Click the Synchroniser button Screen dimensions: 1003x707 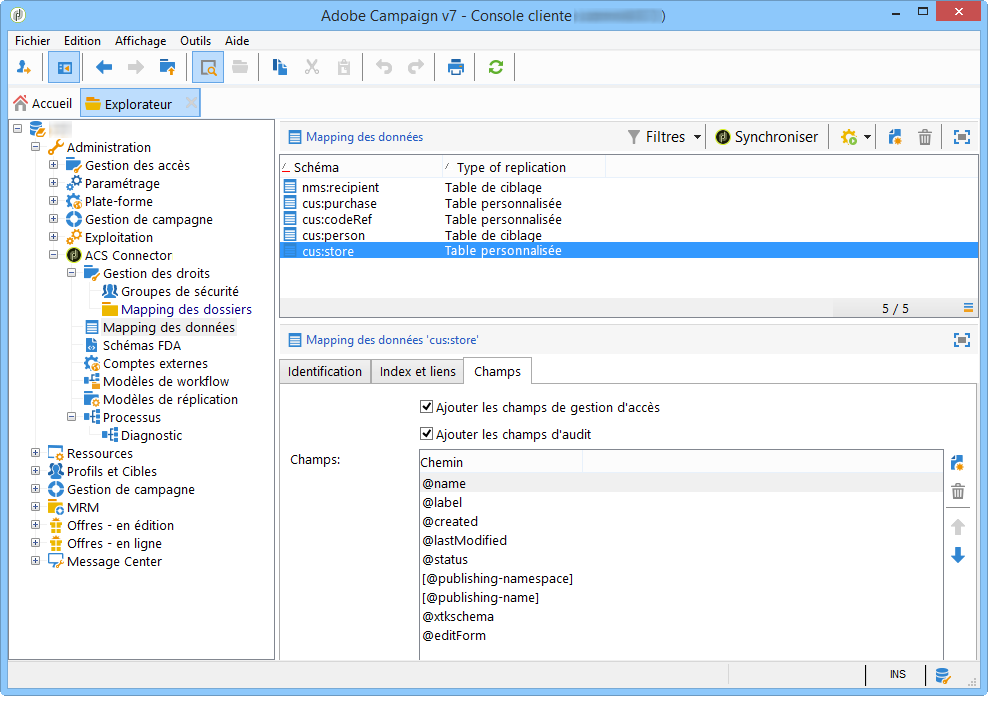pos(766,137)
